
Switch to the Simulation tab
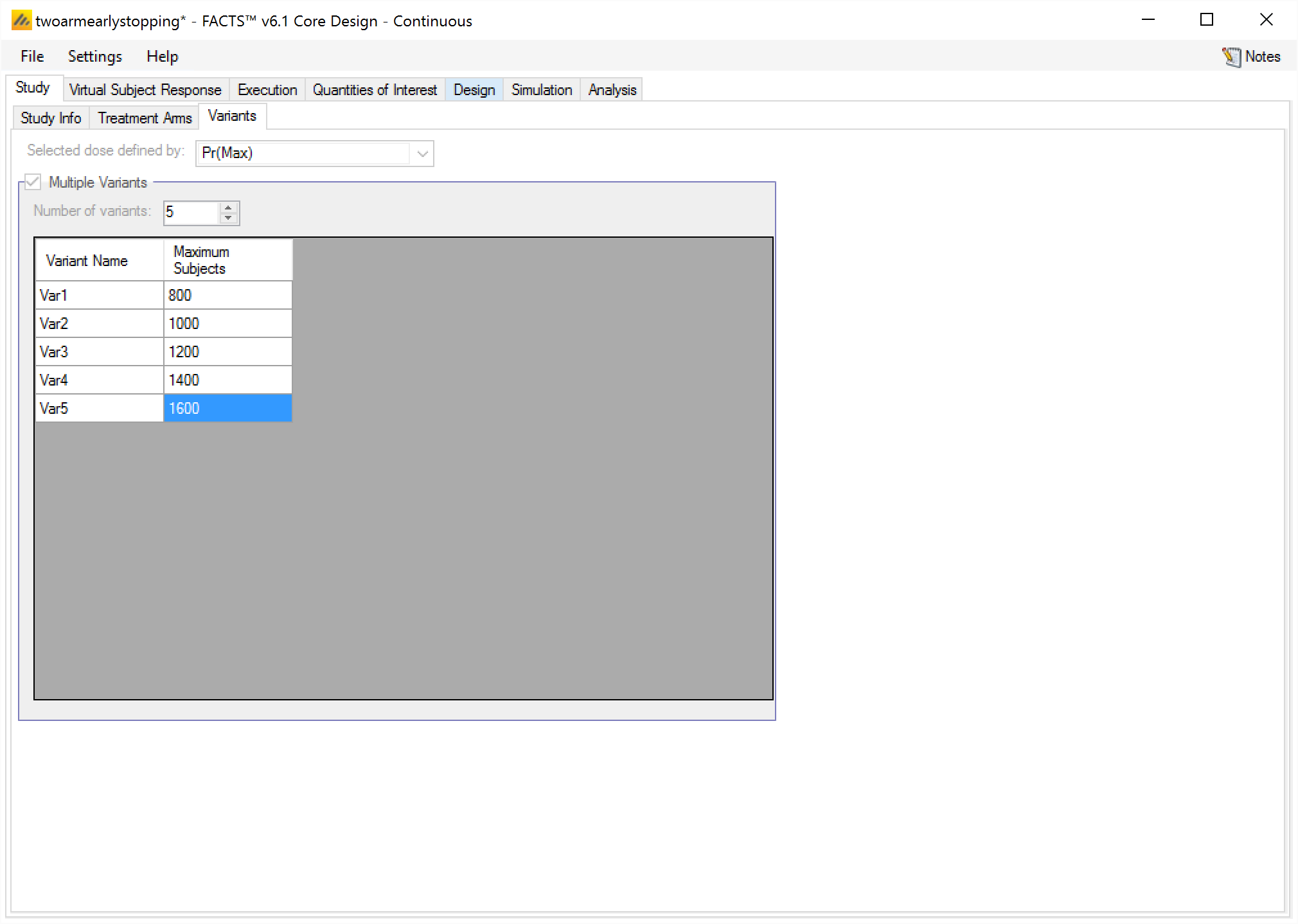click(x=542, y=90)
